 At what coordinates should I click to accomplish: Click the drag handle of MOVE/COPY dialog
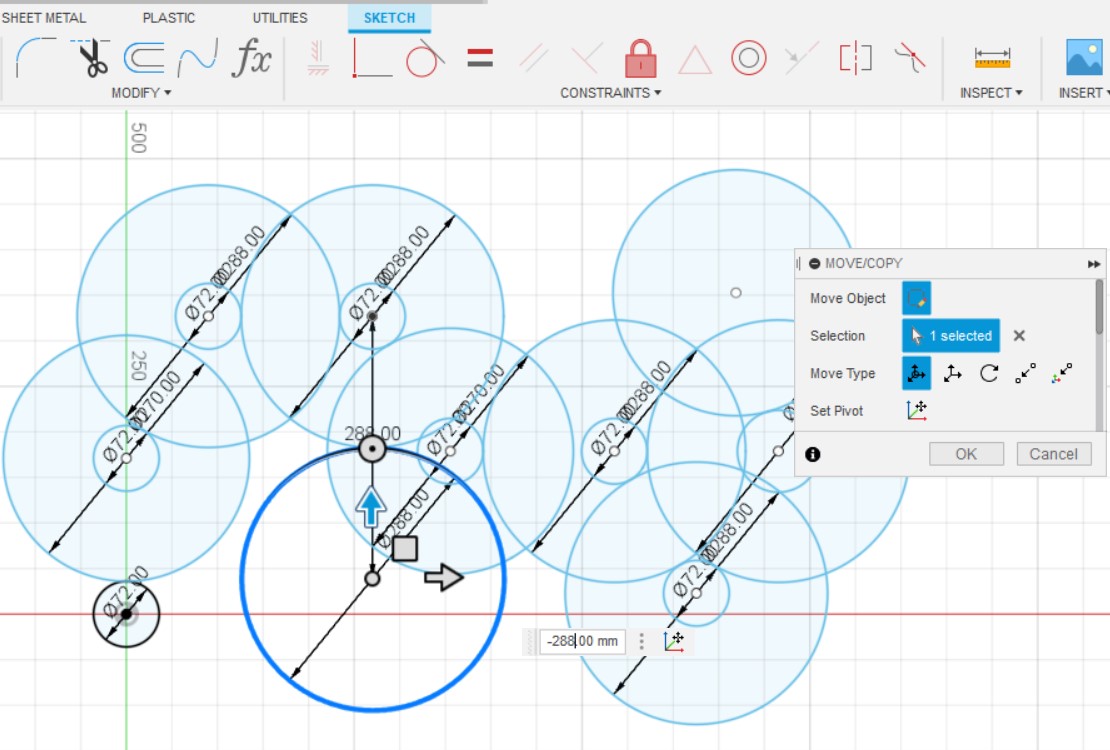tap(799, 263)
